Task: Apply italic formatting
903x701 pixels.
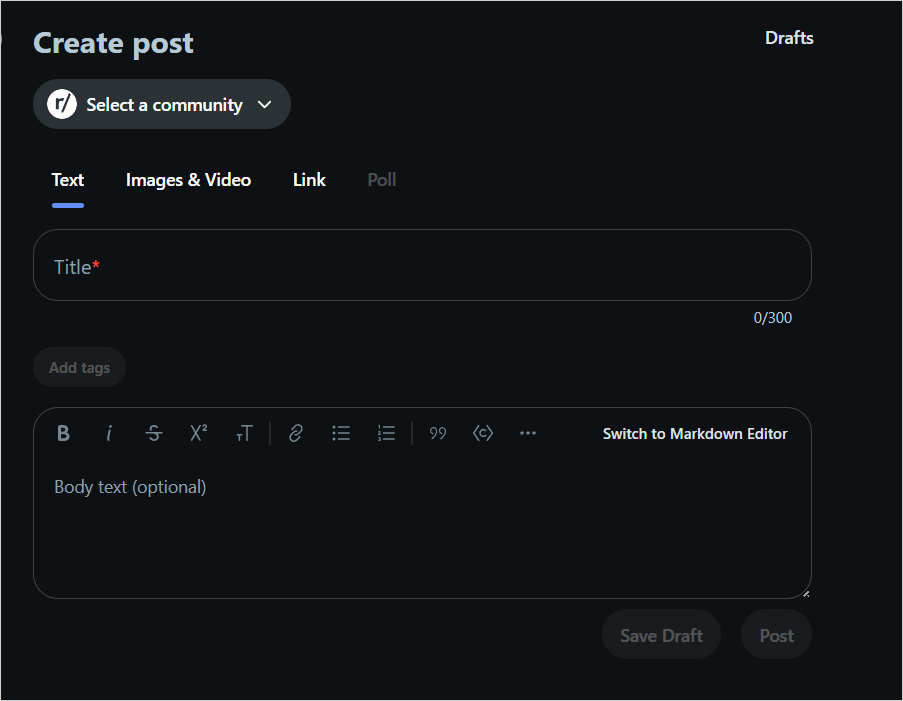Action: point(109,433)
